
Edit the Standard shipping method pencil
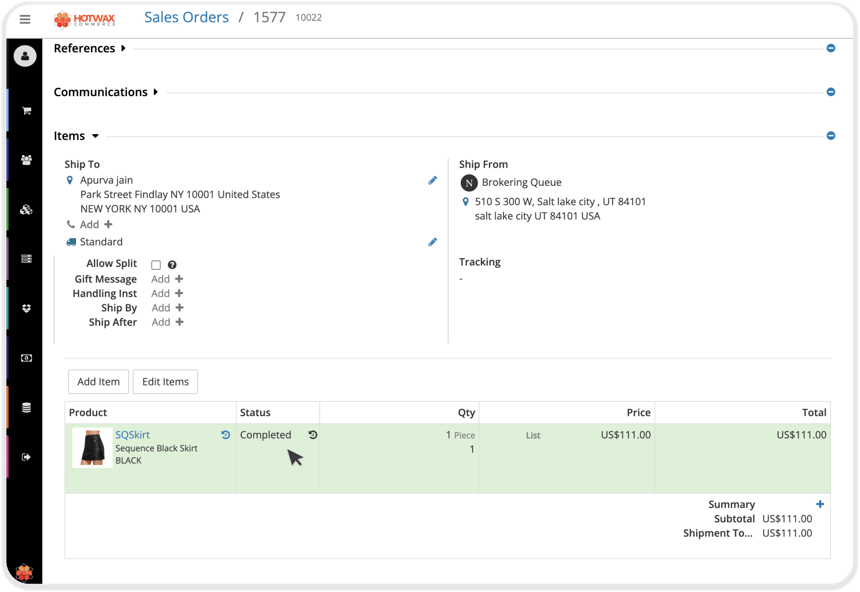point(433,242)
